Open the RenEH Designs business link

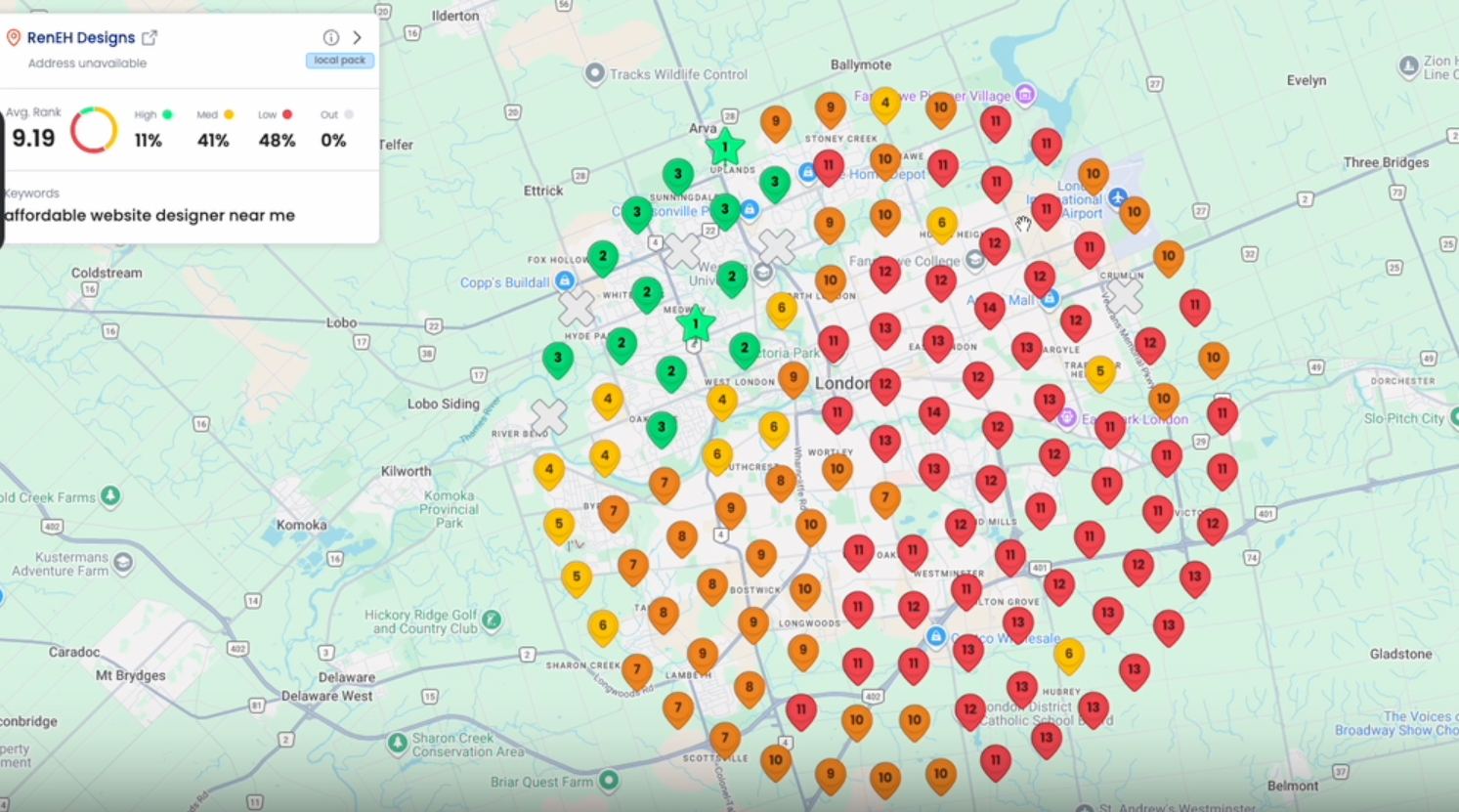click(81, 38)
